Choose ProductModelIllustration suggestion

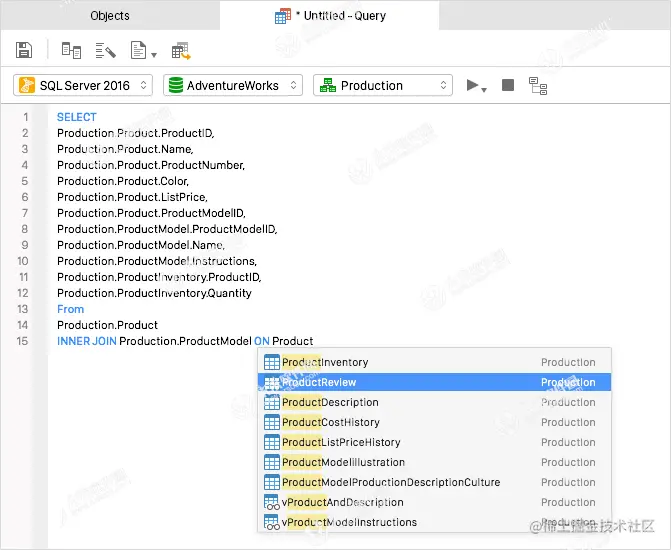pyautogui.click(x=434, y=462)
